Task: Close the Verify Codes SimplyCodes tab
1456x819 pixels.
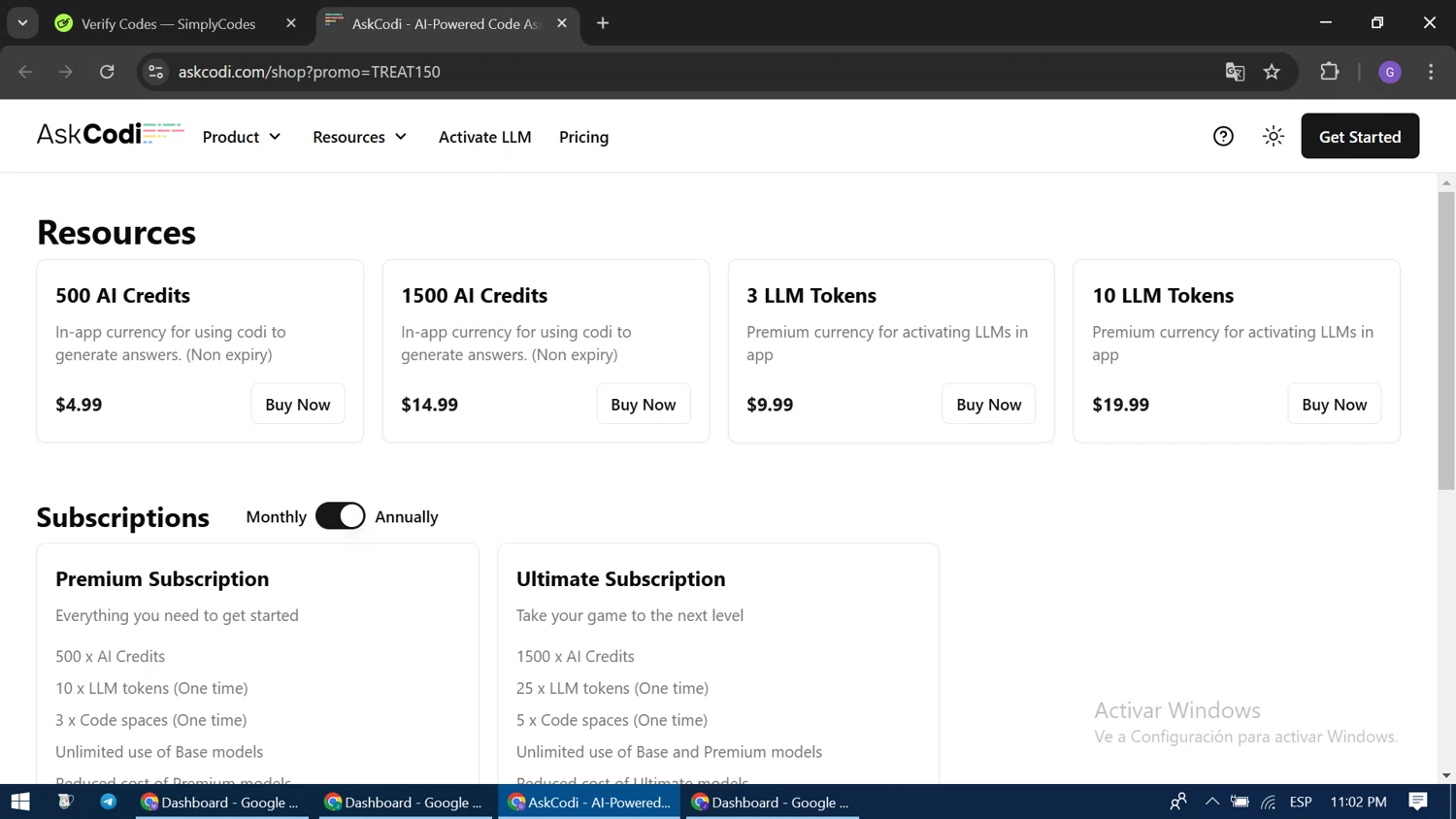Action: pyautogui.click(x=291, y=23)
